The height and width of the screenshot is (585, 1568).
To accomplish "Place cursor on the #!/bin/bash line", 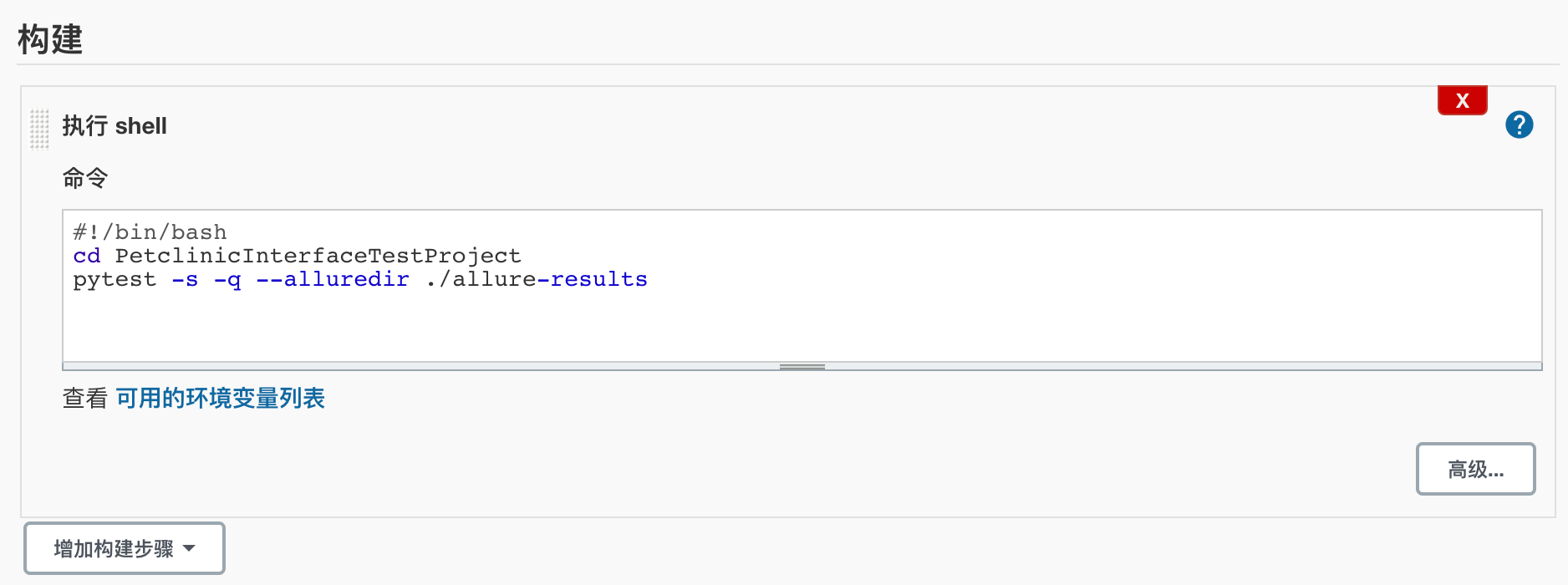I will [150, 232].
